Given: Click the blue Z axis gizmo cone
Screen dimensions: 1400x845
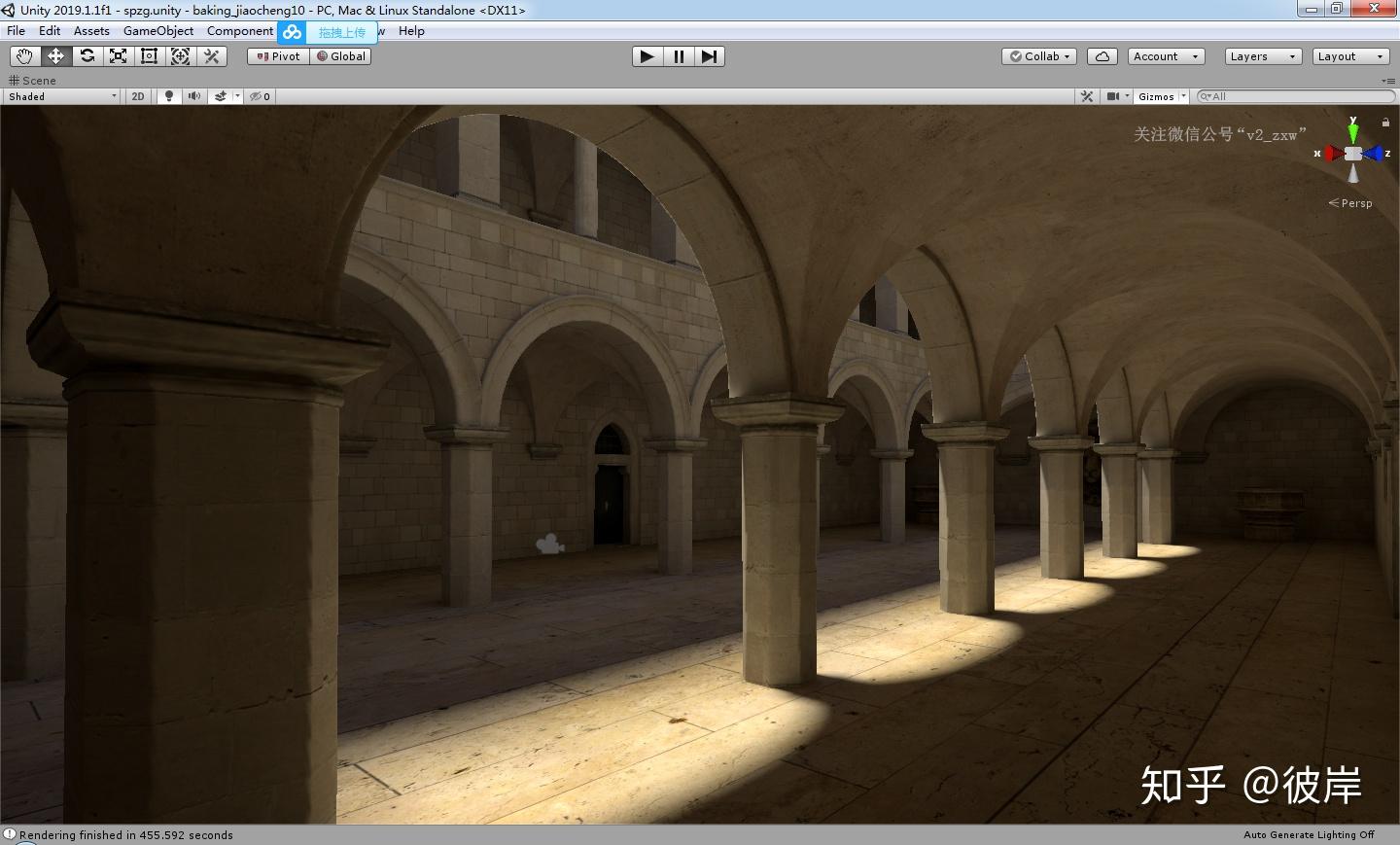Looking at the screenshot, I should (1373, 154).
